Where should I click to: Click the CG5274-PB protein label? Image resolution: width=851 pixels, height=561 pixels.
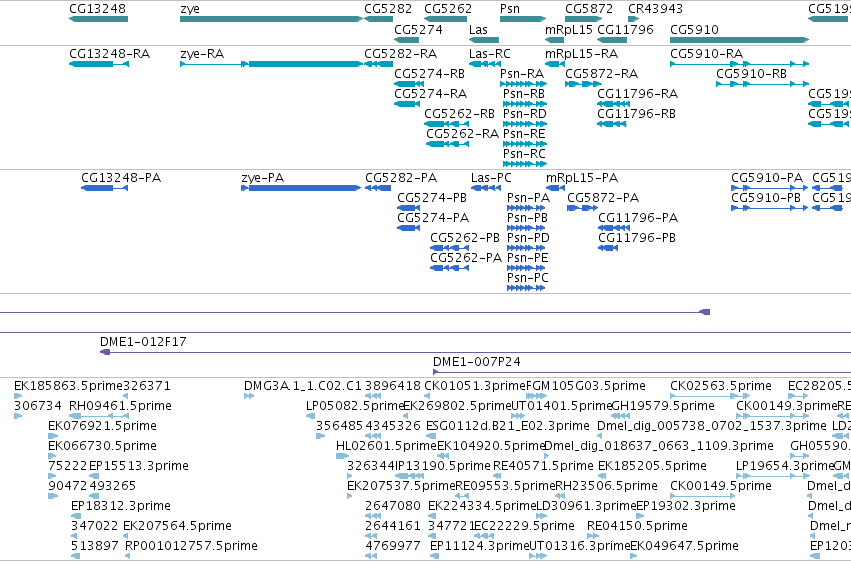(x=432, y=198)
